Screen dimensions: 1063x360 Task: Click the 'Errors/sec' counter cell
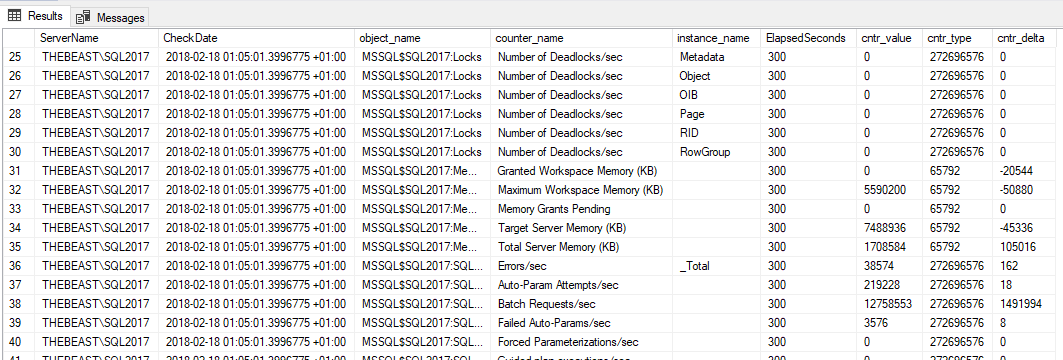pos(582,266)
